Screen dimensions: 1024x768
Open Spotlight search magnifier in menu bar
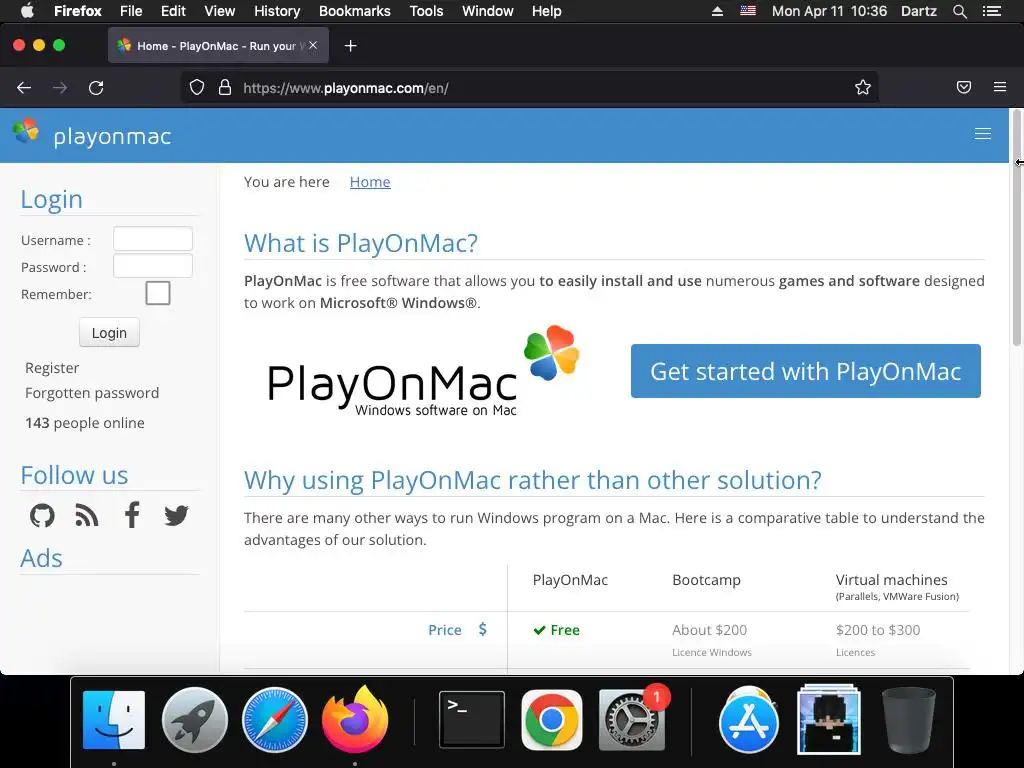tap(959, 11)
